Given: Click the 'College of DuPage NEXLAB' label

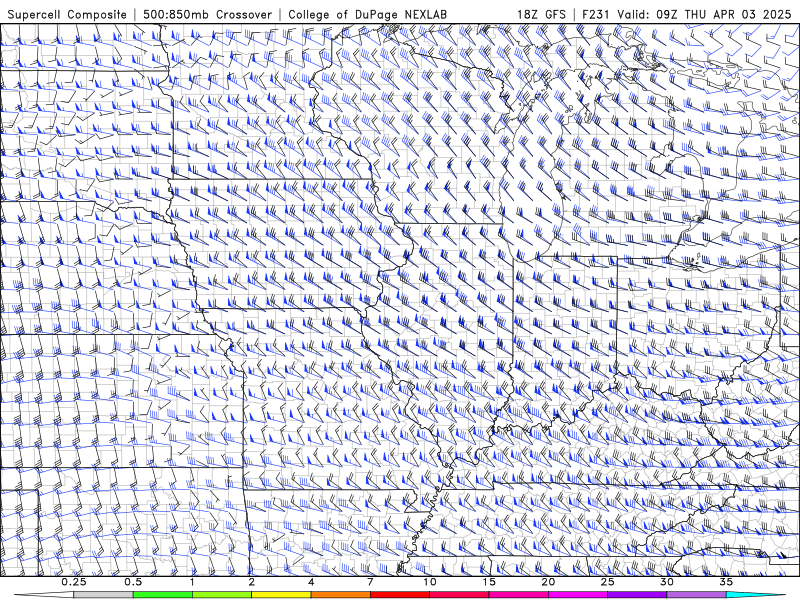Looking at the screenshot, I should point(367,14).
